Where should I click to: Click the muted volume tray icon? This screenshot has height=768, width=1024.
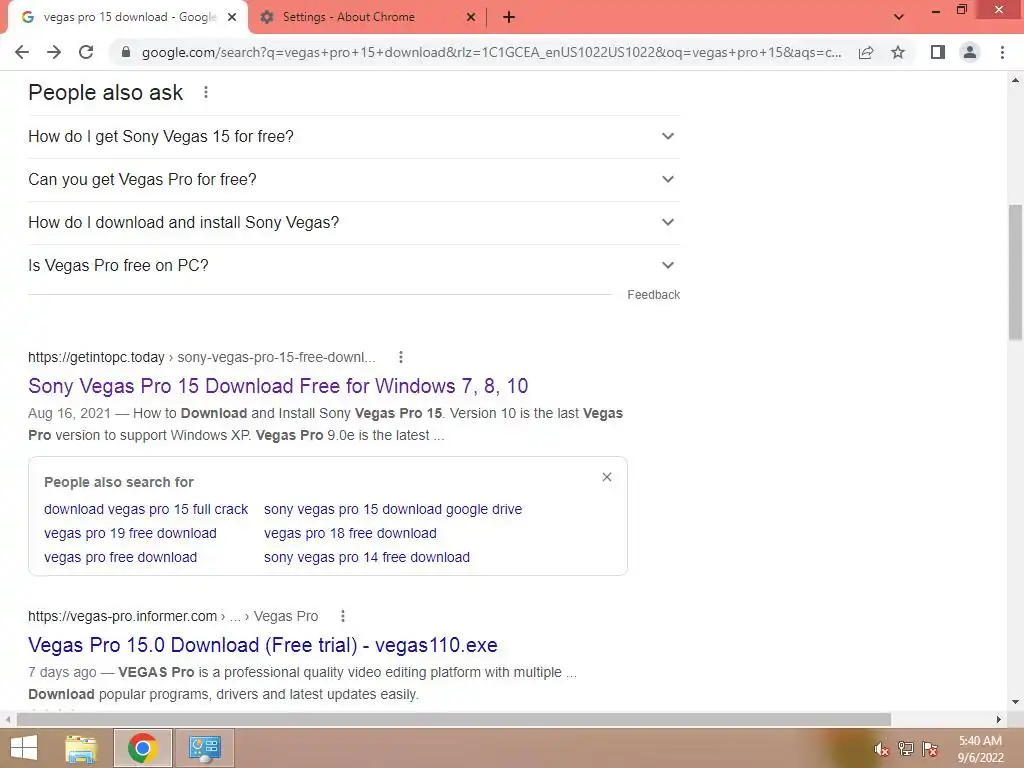tap(882, 750)
